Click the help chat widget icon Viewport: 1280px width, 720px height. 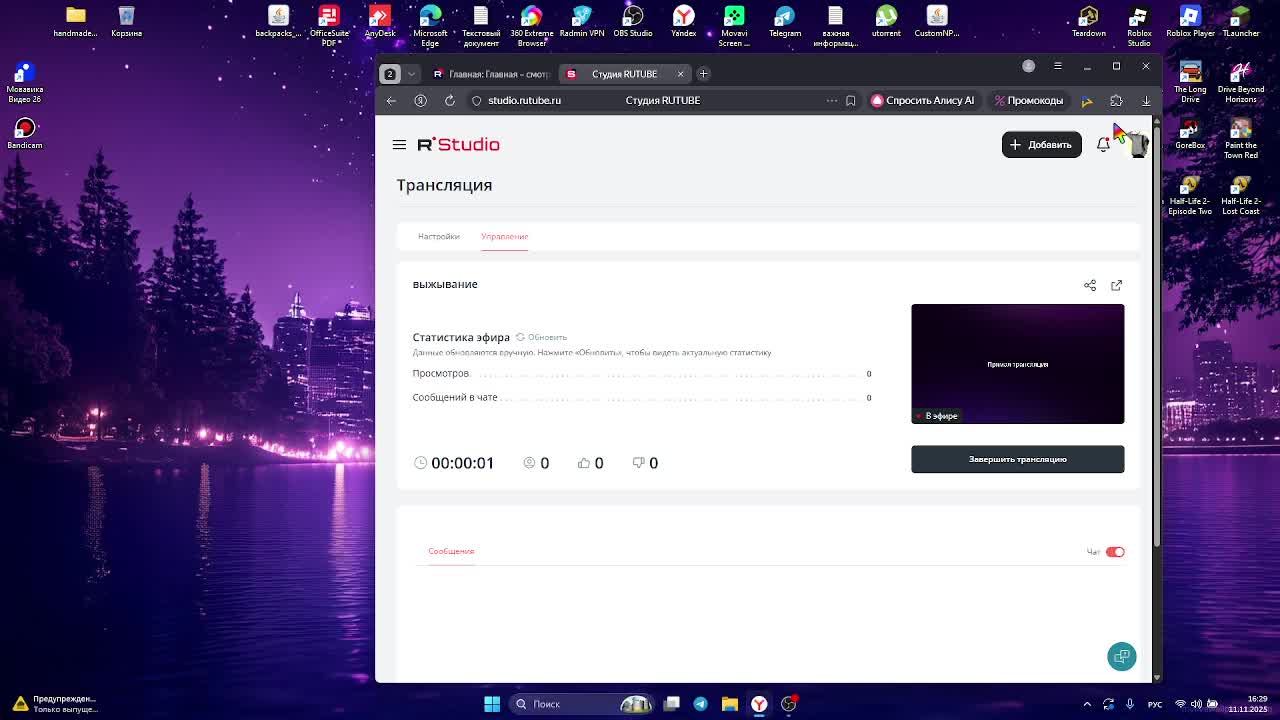(x=1121, y=656)
